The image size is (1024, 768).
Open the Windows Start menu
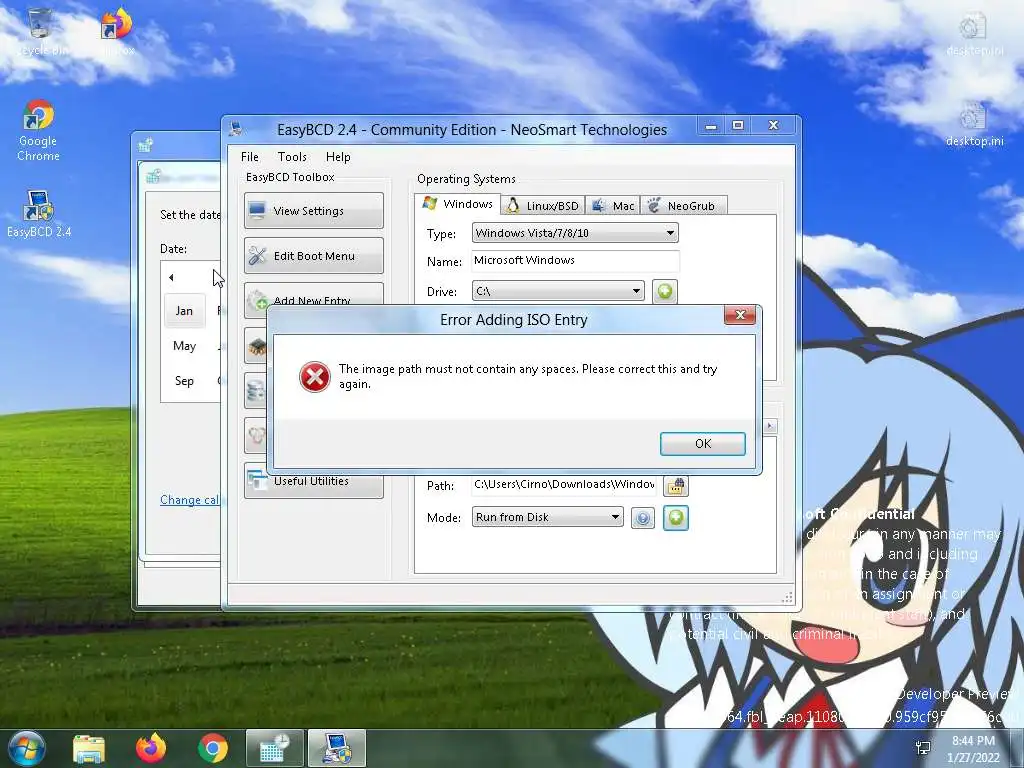[x=27, y=748]
